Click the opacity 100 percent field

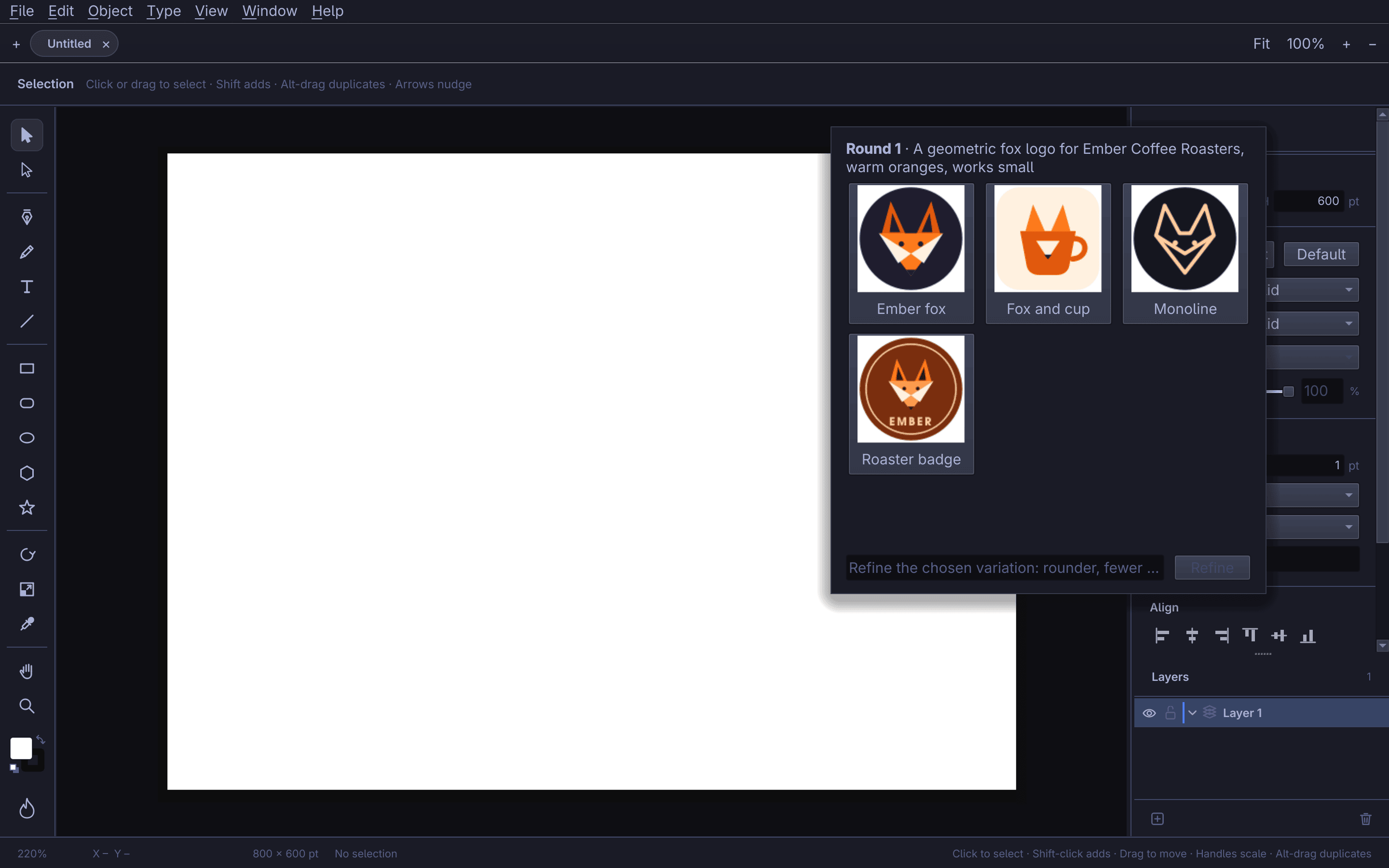[1321, 392]
